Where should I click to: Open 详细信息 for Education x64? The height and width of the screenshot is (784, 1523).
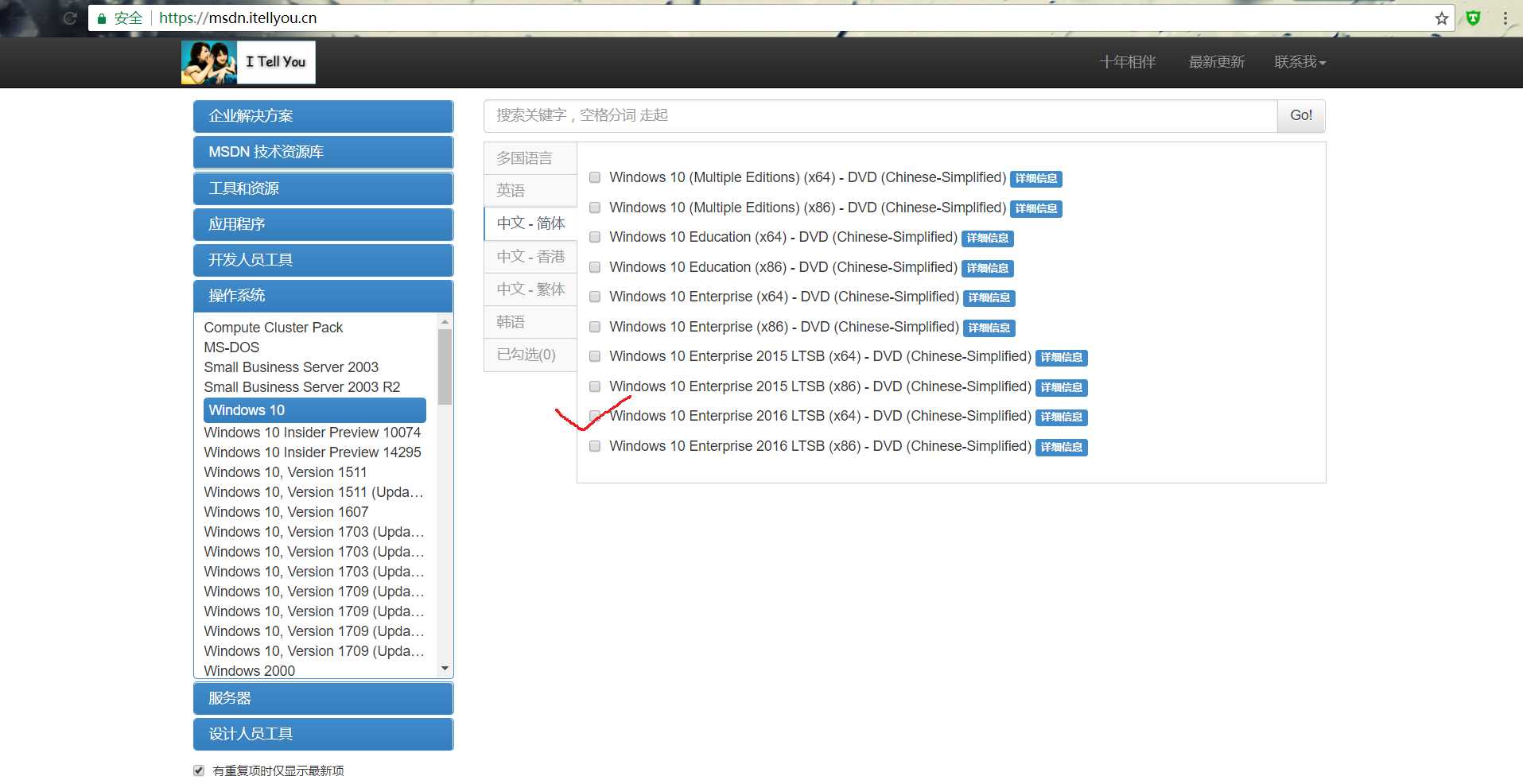988,239
